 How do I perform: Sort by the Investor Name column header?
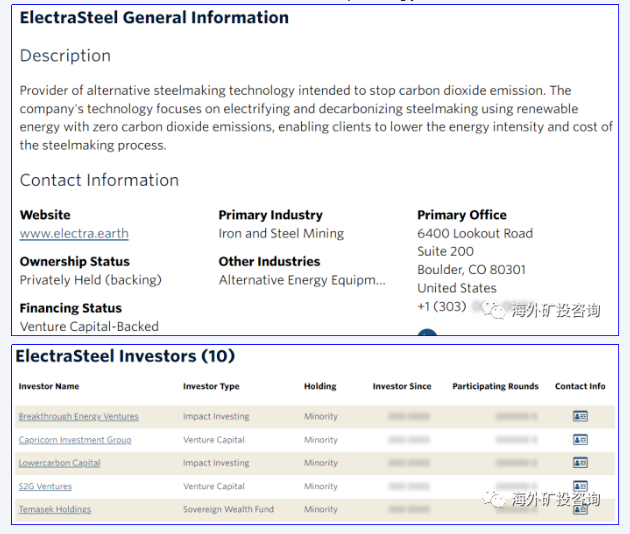(48, 386)
